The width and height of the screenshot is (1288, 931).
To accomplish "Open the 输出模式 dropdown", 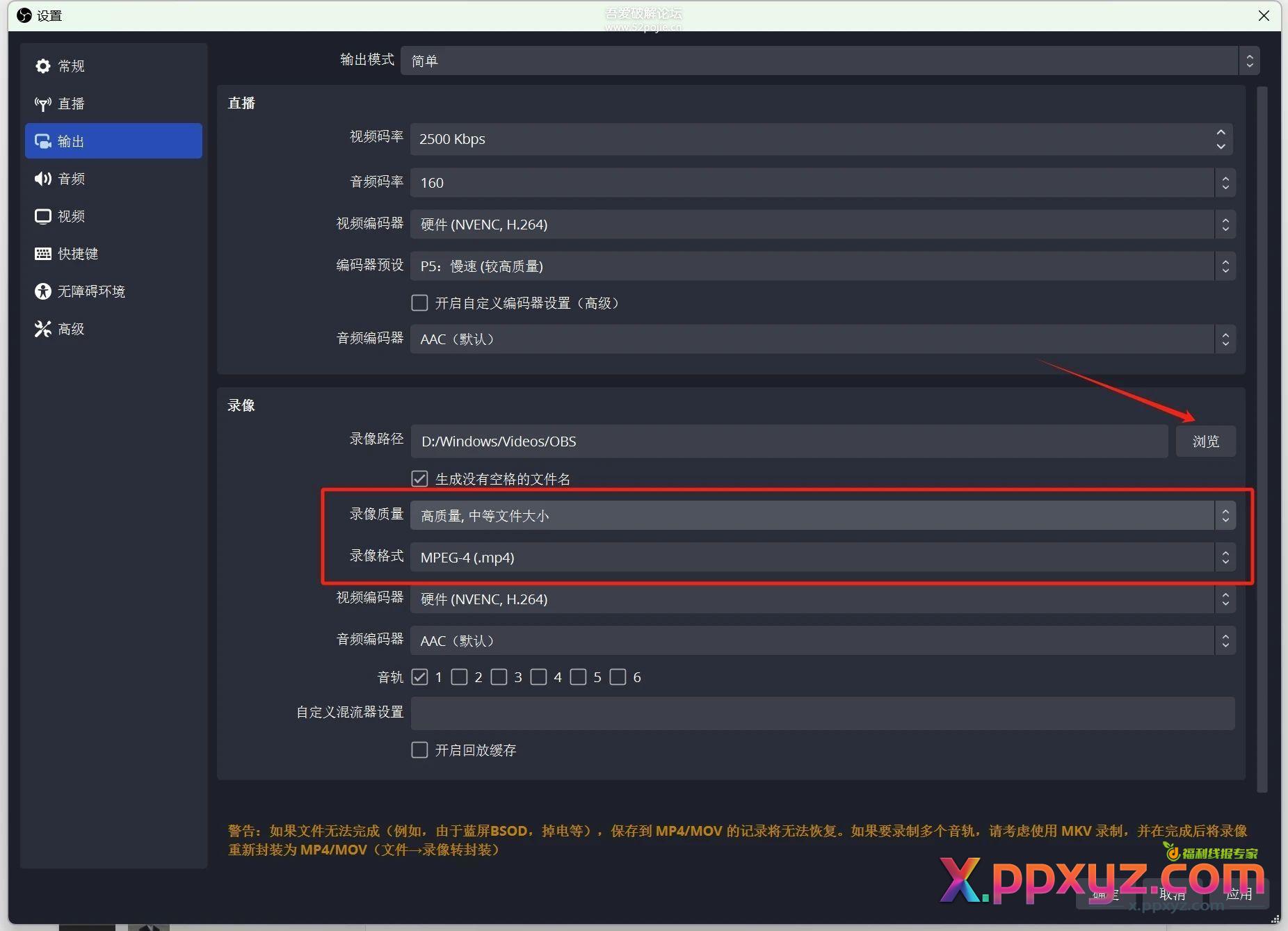I will point(830,61).
